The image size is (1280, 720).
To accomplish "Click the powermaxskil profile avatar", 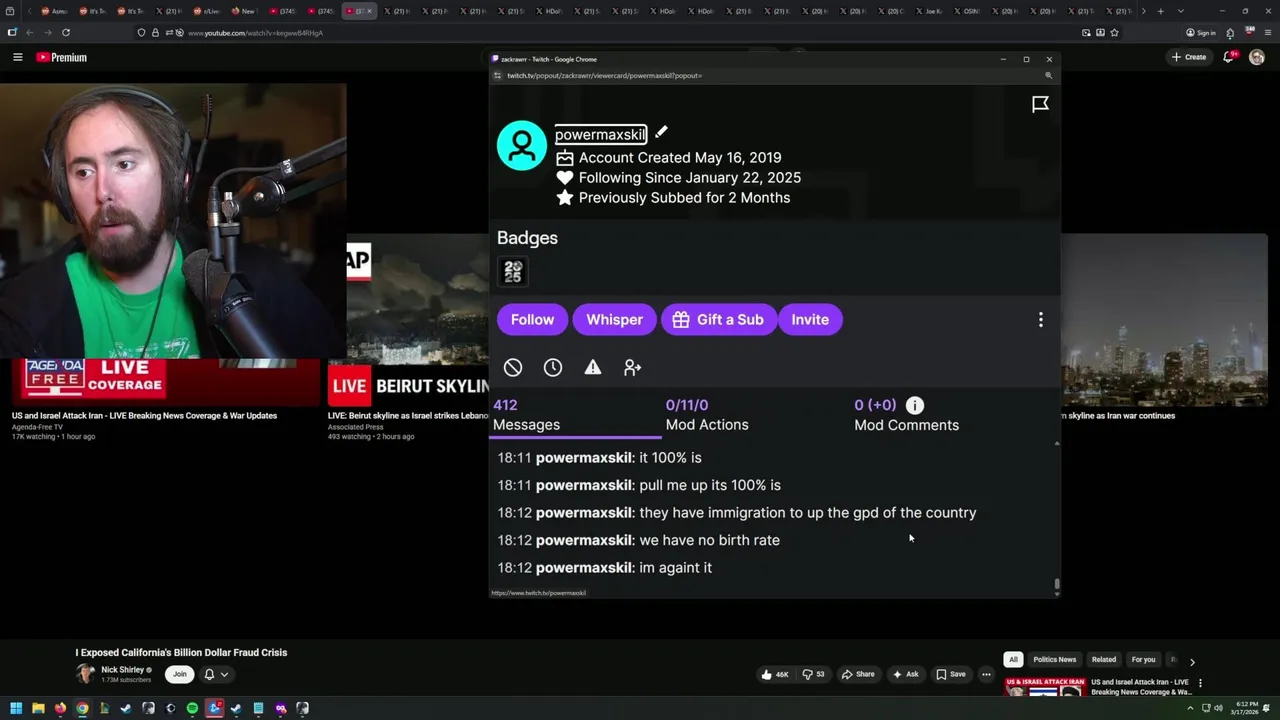I will [x=522, y=146].
